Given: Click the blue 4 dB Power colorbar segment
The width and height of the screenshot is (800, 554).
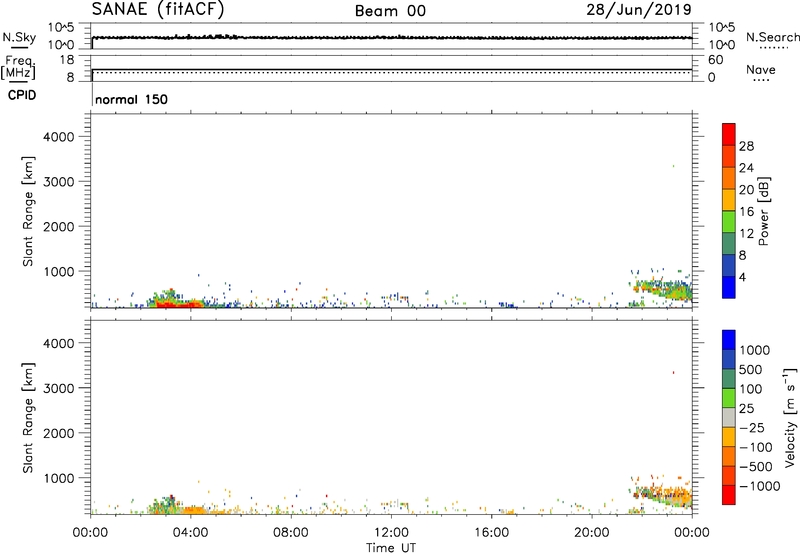Looking at the screenshot, I should pos(729,287).
